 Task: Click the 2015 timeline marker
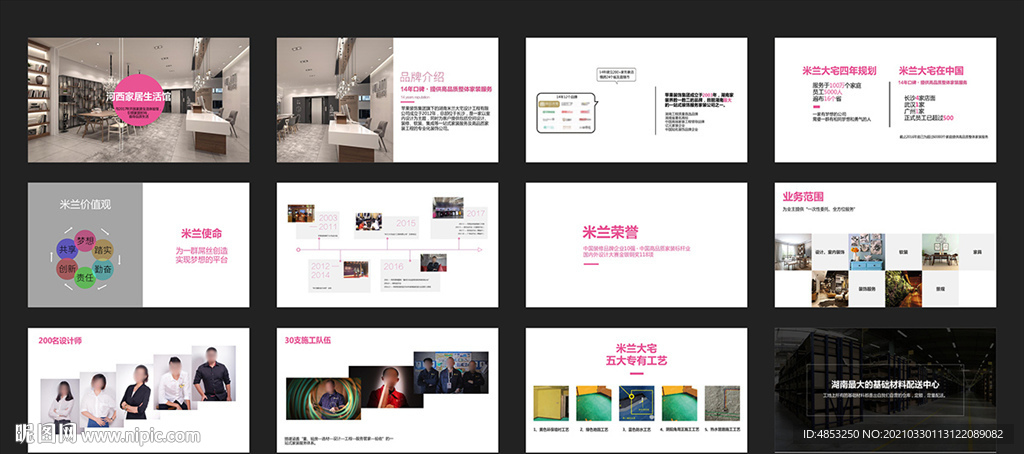tap(406, 223)
